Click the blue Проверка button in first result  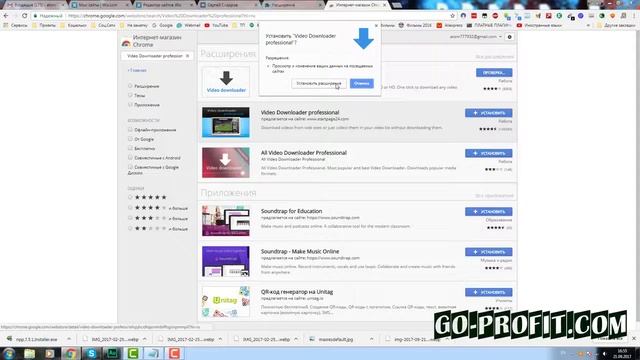[x=494, y=73]
